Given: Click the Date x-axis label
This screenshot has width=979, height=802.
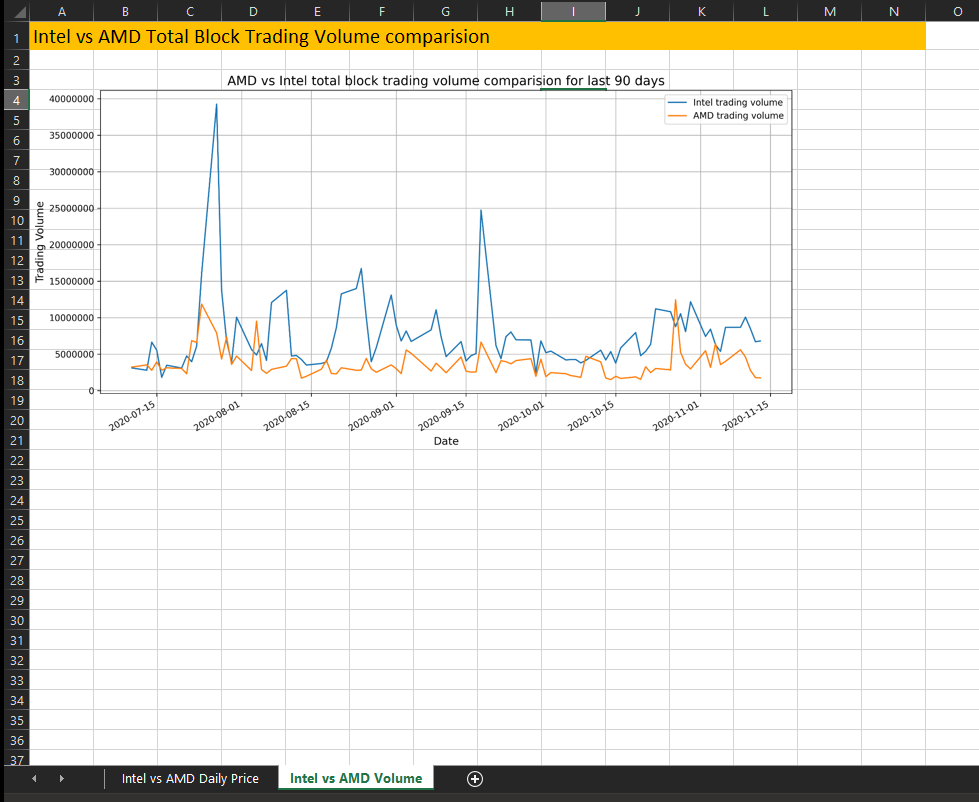Looking at the screenshot, I should [446, 441].
